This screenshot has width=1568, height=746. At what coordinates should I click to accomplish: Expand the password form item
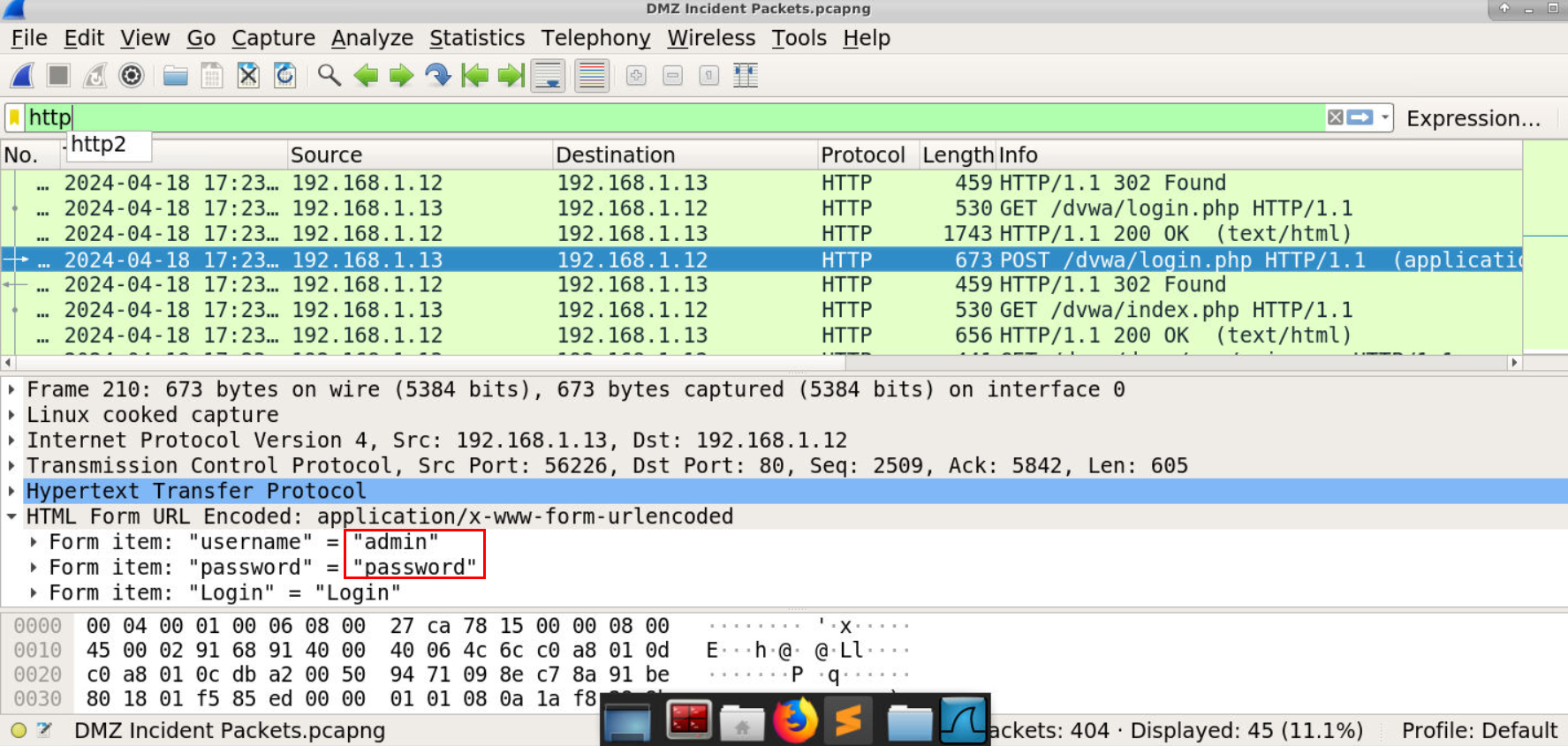(x=34, y=568)
